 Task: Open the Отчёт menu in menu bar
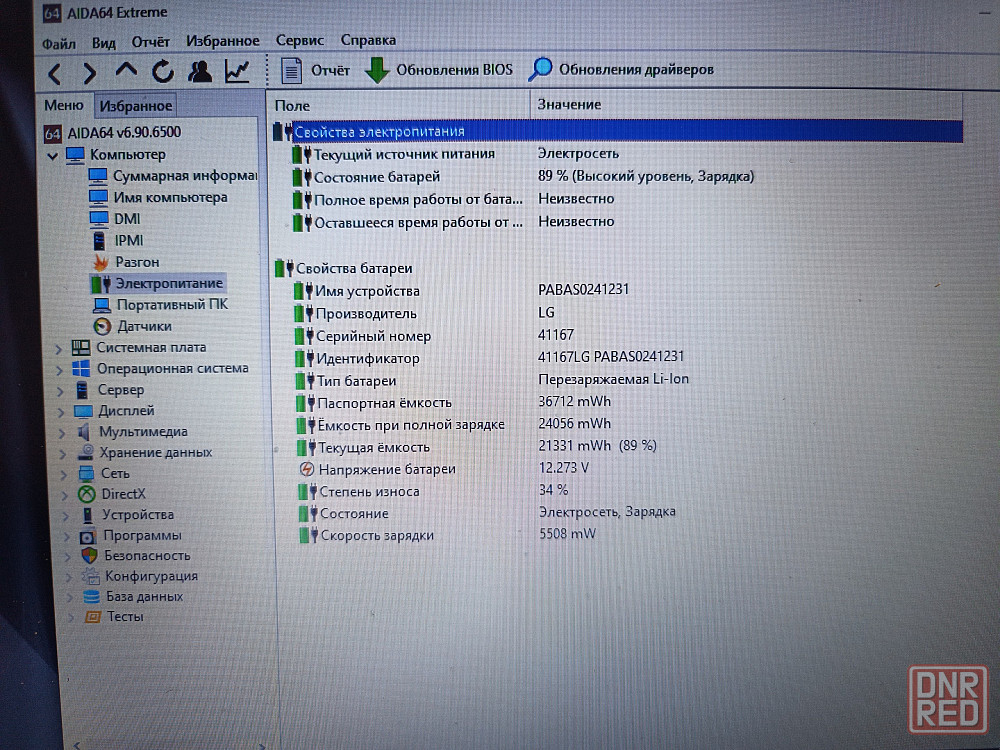(151, 42)
